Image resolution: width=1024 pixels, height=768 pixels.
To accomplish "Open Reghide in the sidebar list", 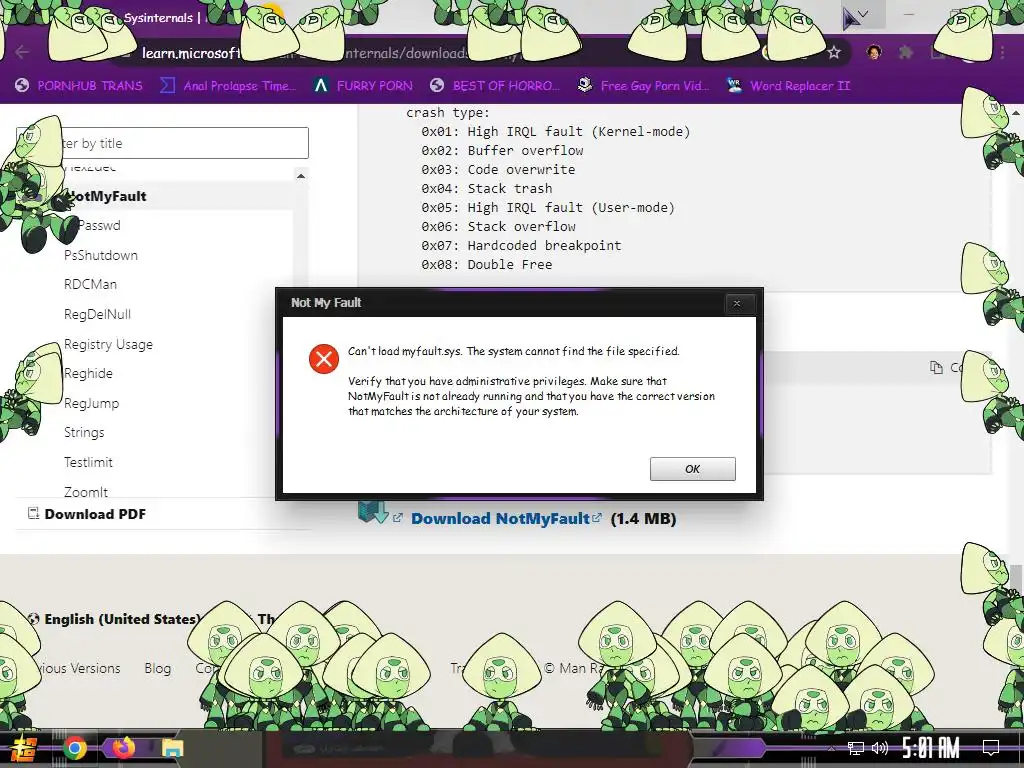I will pos(88,373).
